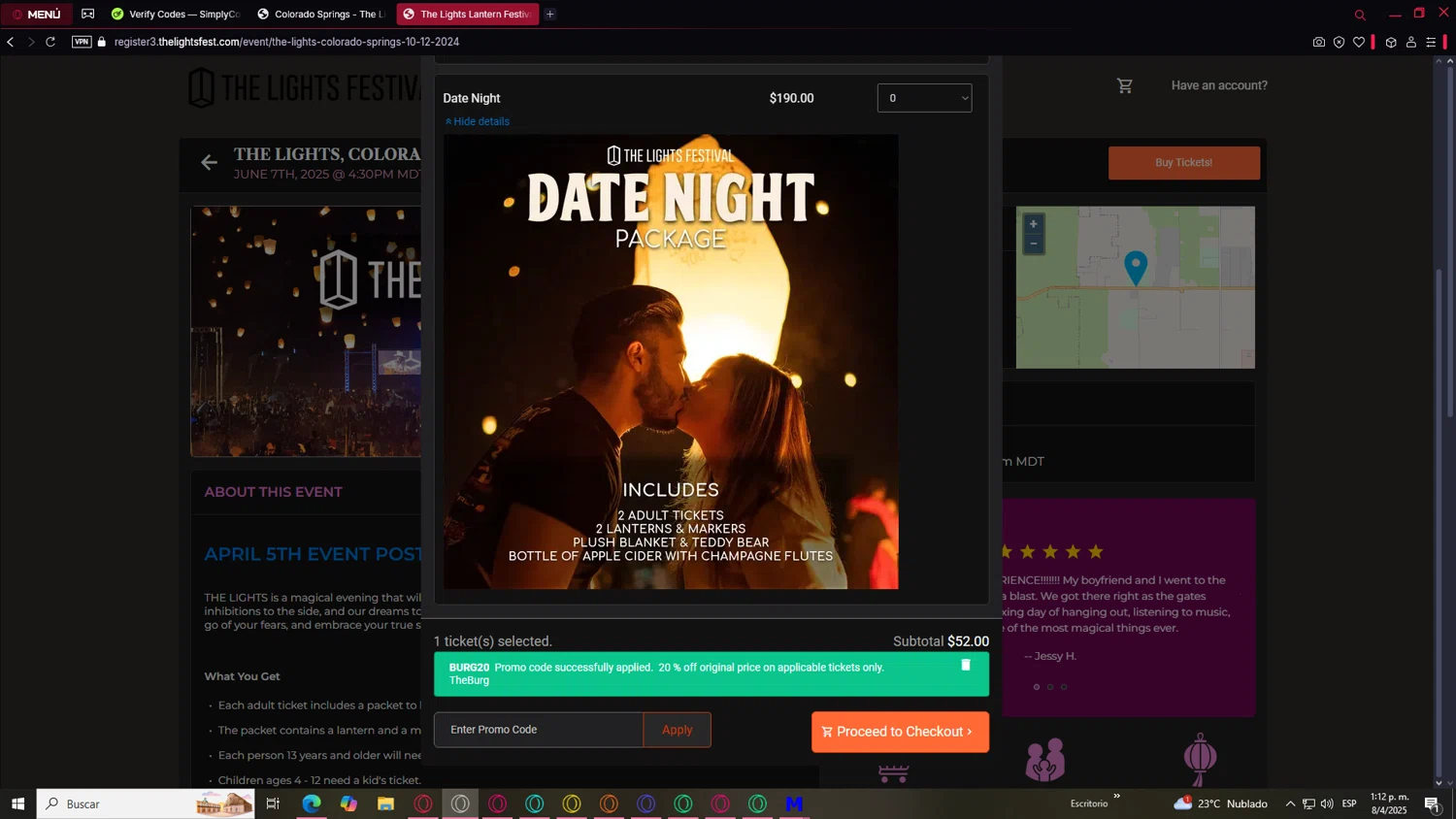Open the weather widget showing 23°C Nublado
Screen dimensions: 1456x819
tap(1221, 803)
